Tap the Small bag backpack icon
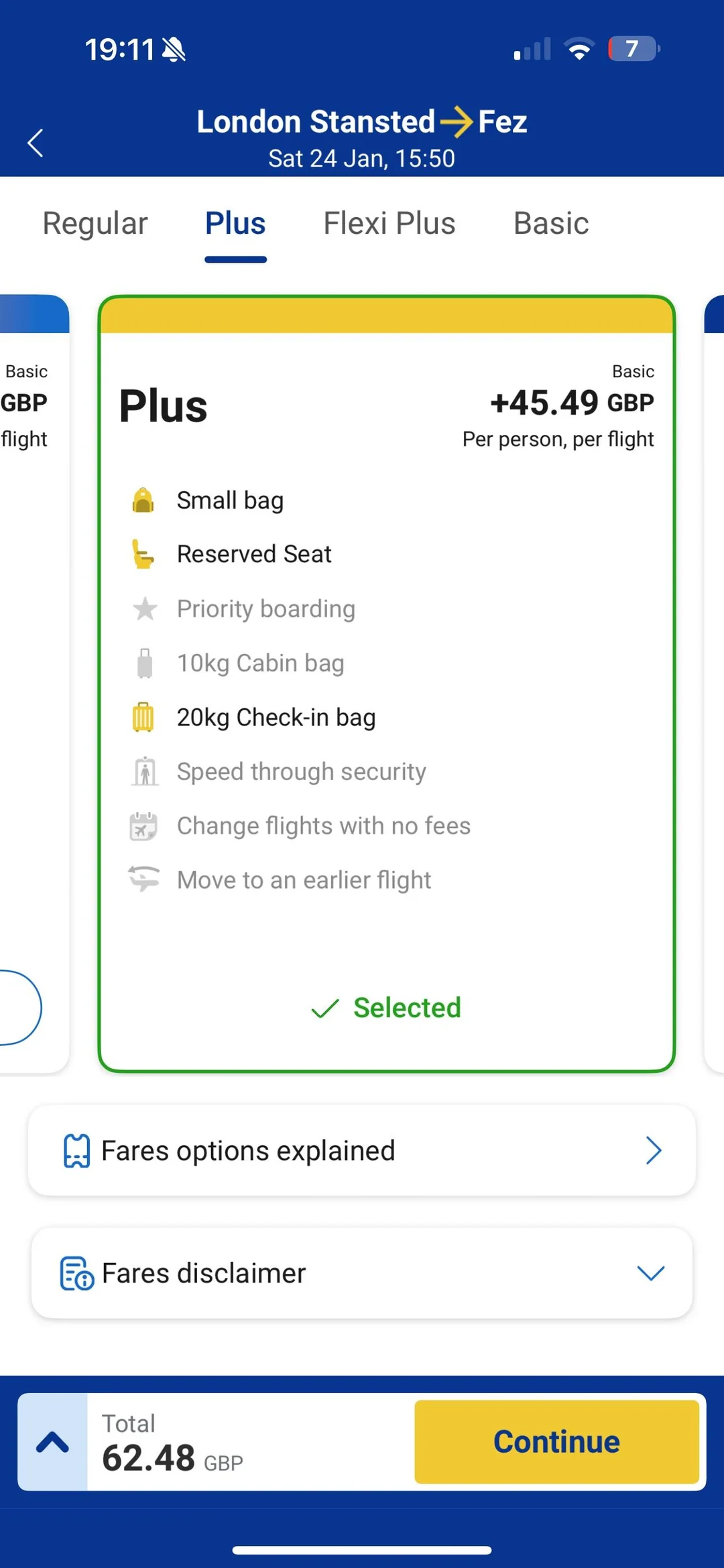This screenshot has height=1568, width=724. [x=143, y=501]
